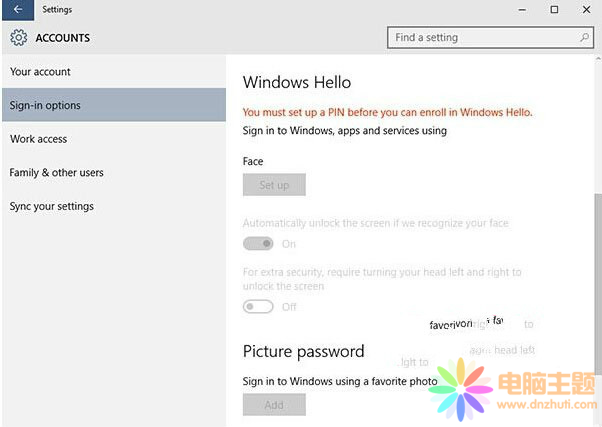
Task: Click the Accounts gear icon
Action: pyautogui.click(x=19, y=38)
